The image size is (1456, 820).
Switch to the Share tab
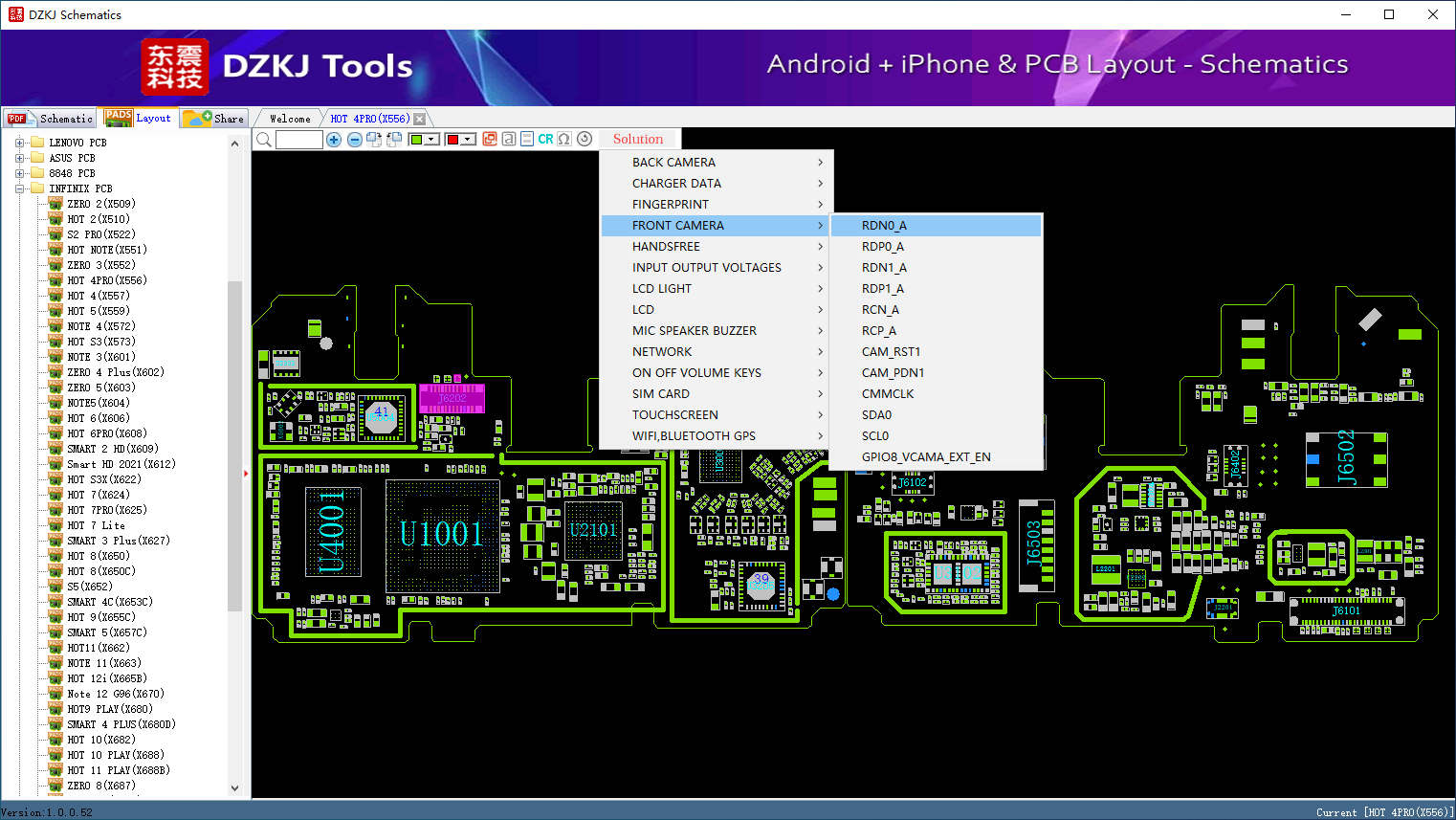coord(214,119)
